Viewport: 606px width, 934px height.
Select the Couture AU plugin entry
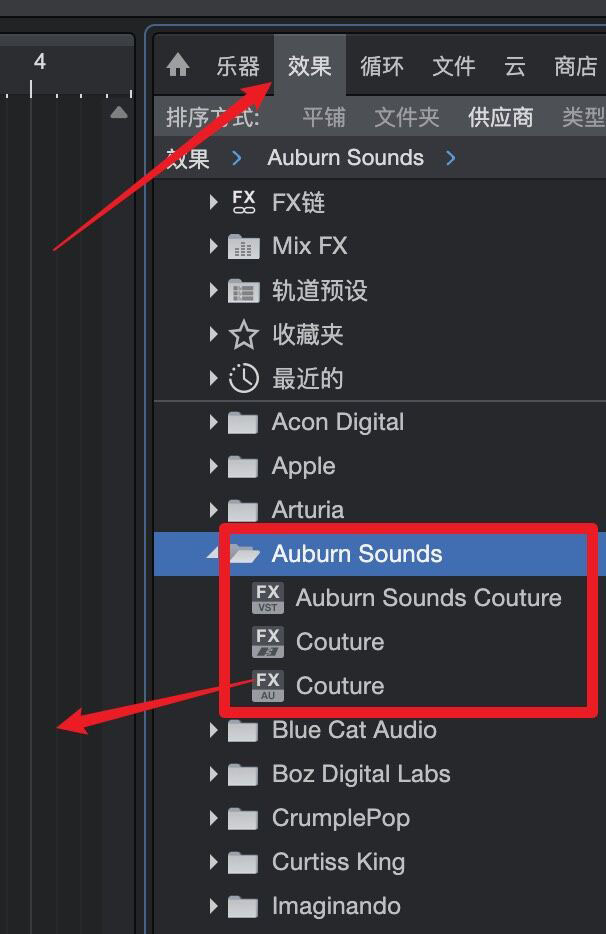click(318, 686)
